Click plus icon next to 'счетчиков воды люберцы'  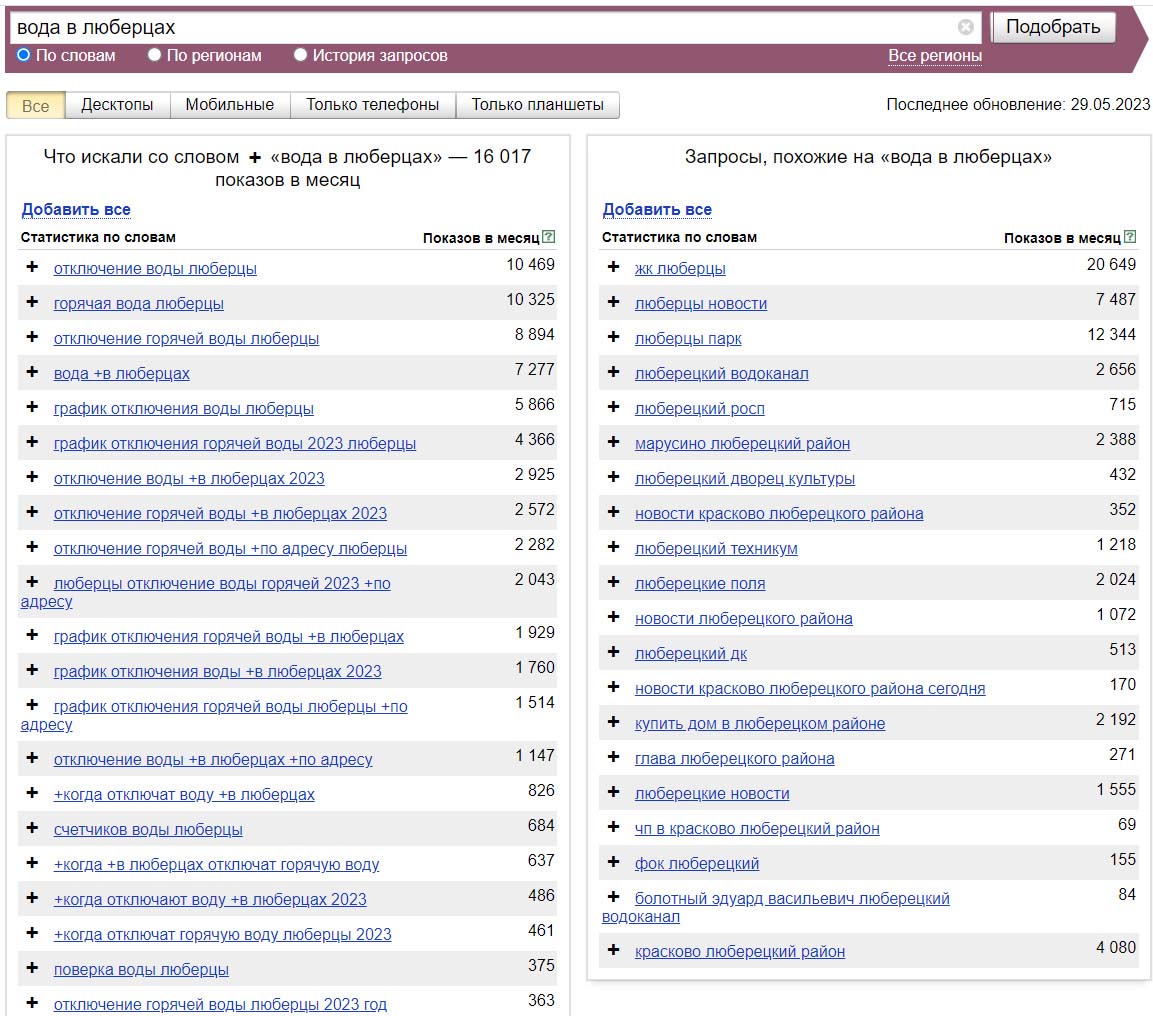click(32, 828)
